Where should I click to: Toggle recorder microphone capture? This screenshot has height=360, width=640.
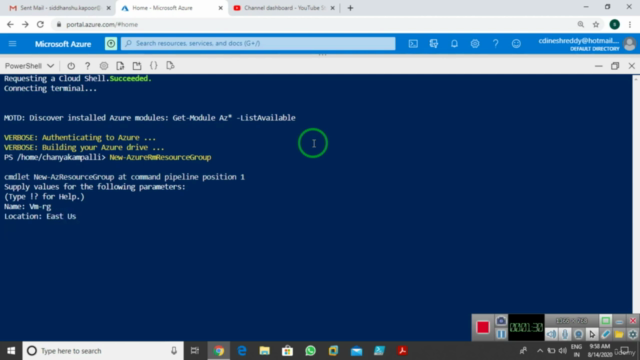click(x=565, y=334)
